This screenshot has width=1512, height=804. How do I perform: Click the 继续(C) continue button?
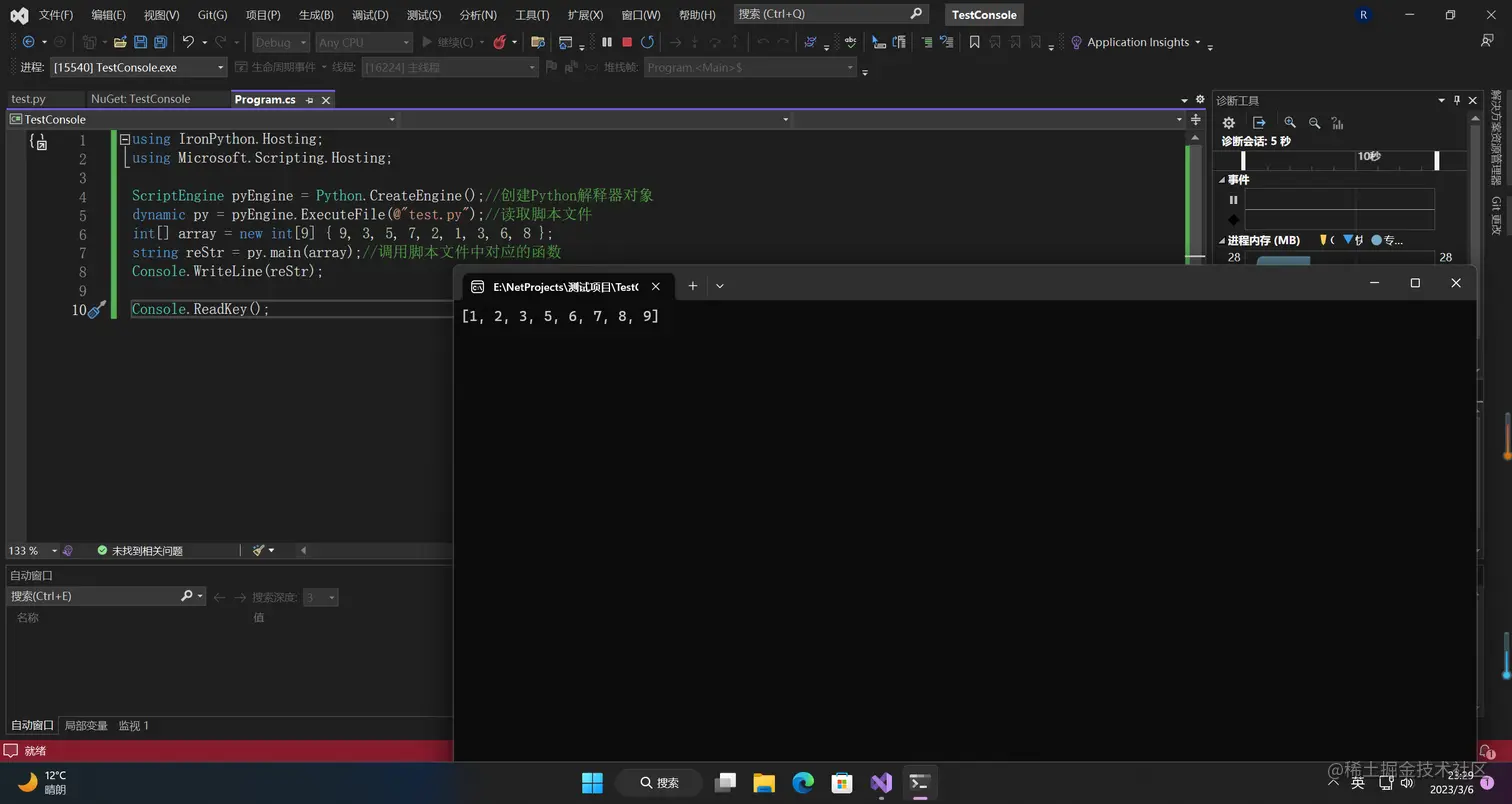pos(448,42)
